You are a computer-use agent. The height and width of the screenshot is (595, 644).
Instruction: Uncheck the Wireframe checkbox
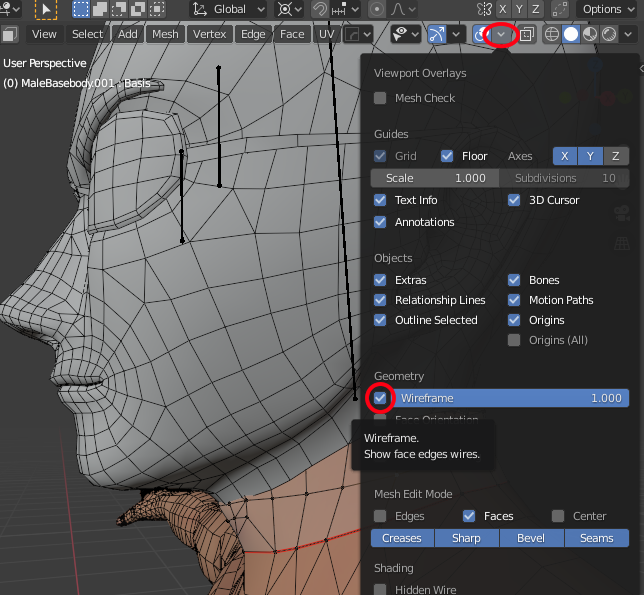(380, 398)
